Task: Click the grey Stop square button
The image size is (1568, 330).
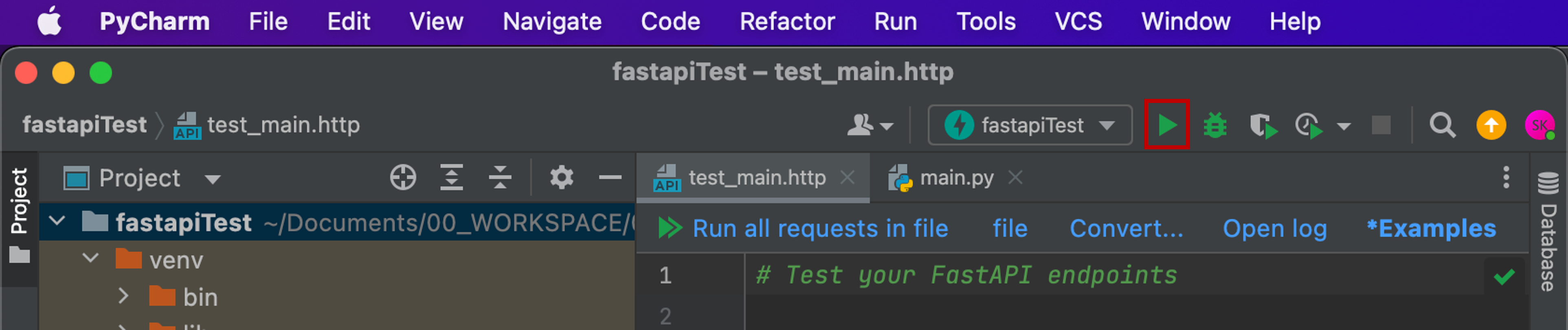Action: [1381, 125]
